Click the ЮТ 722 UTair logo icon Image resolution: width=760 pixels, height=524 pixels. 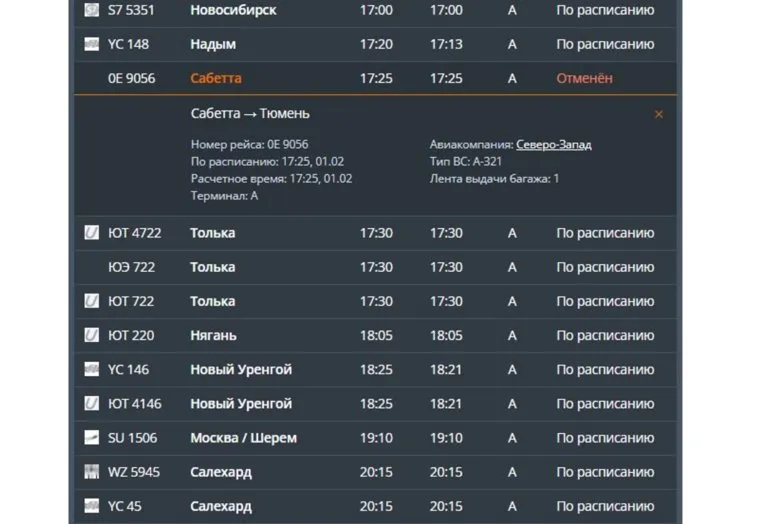pyautogui.click(x=91, y=301)
